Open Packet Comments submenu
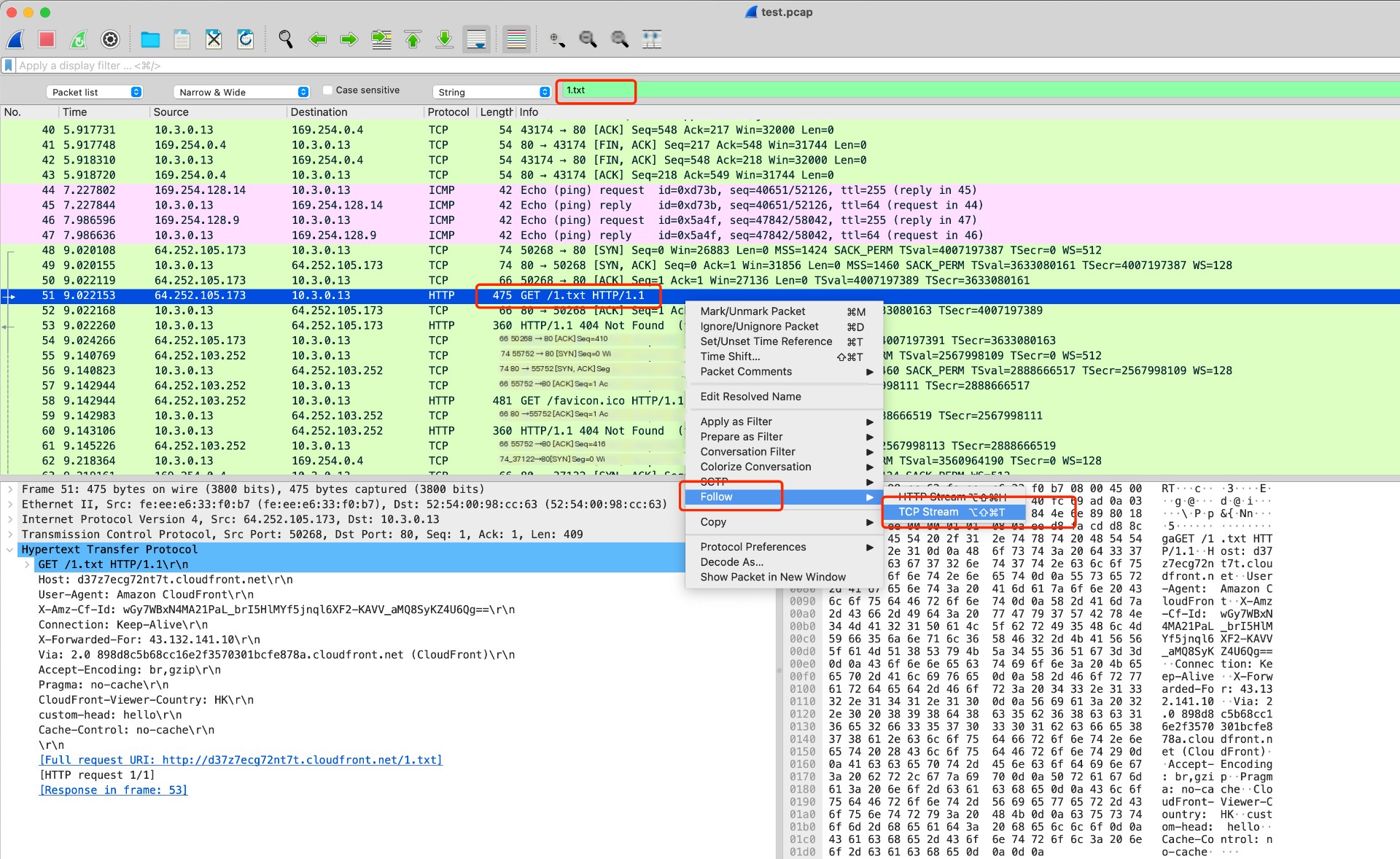The image size is (1400, 859). click(784, 372)
